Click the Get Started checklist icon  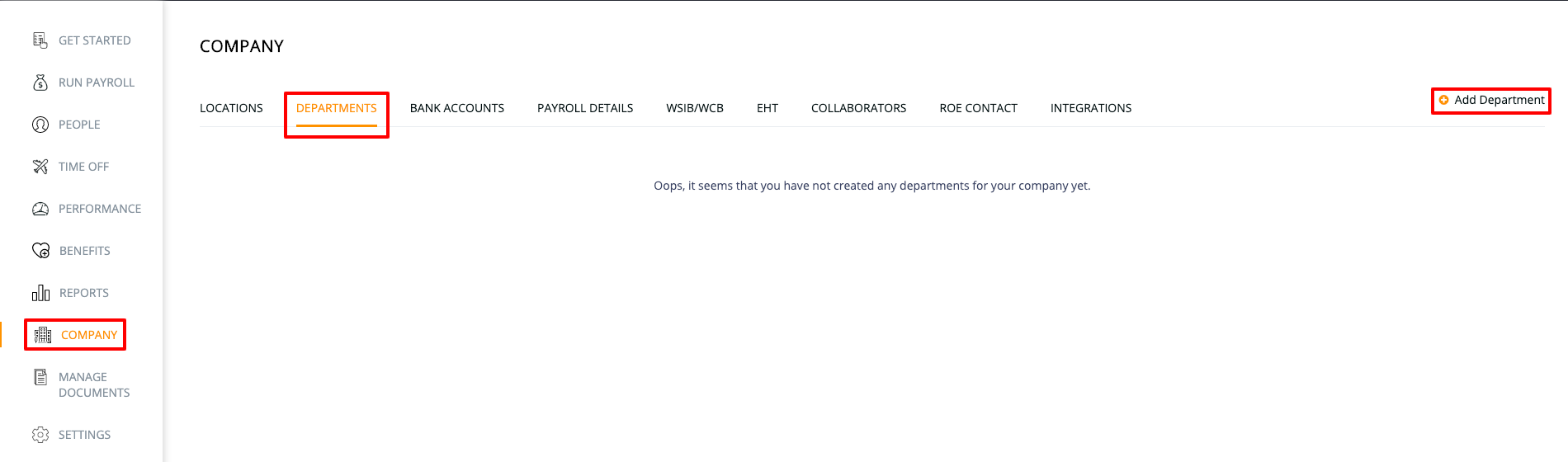40,40
